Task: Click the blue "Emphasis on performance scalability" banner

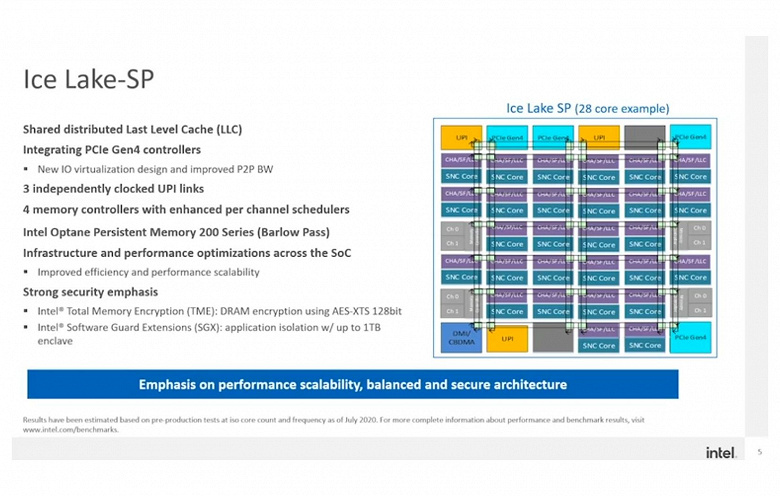Action: 353,384
